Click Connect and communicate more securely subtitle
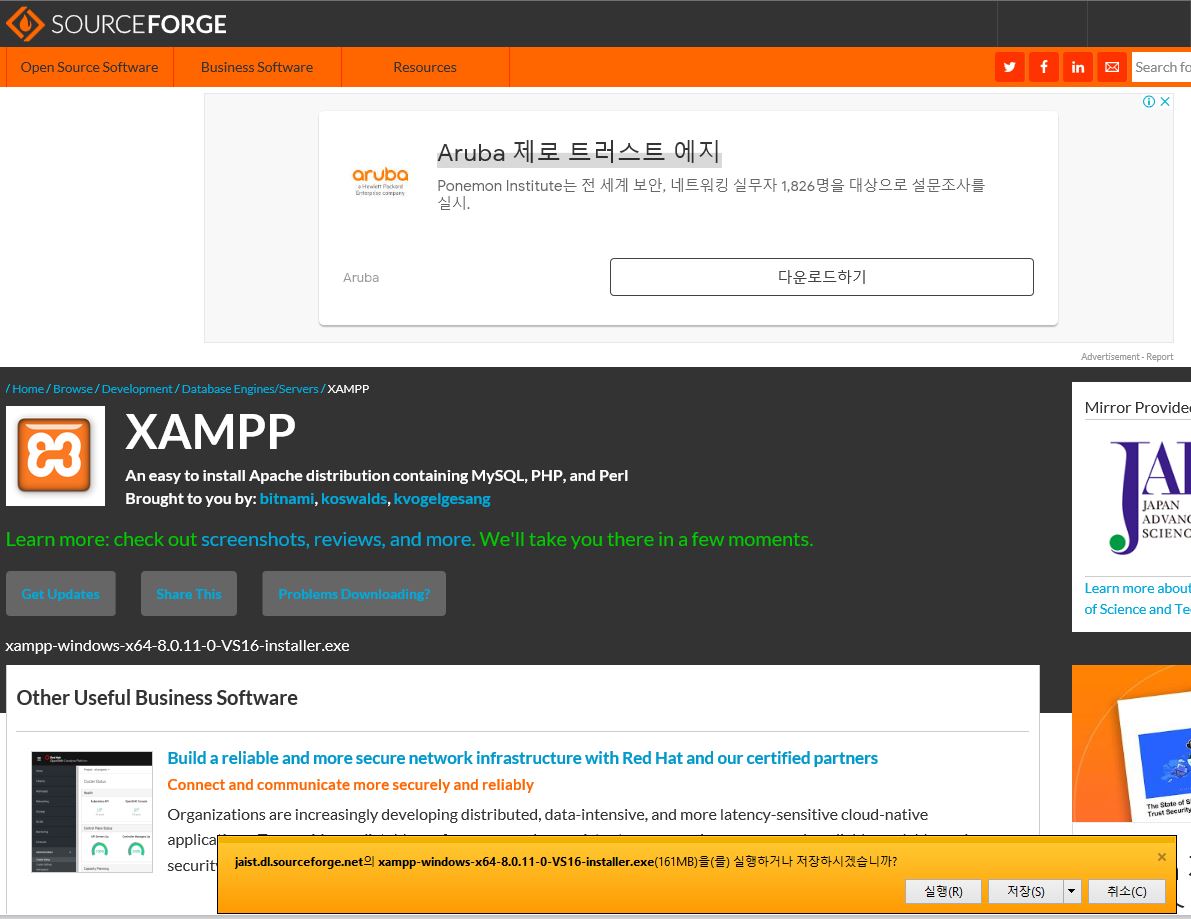The image size is (1191, 919). point(350,785)
